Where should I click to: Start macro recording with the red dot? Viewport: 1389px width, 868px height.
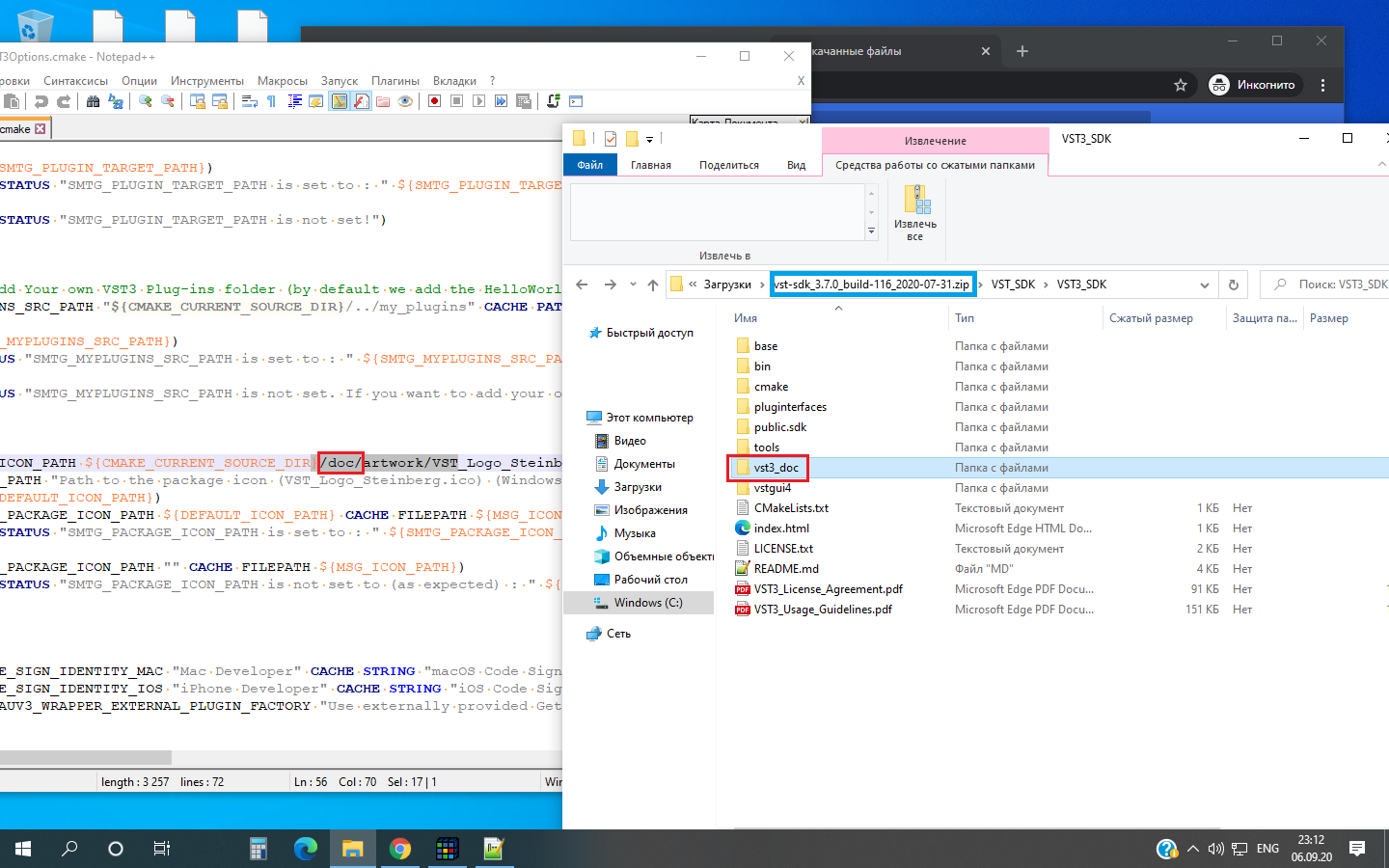[x=435, y=101]
